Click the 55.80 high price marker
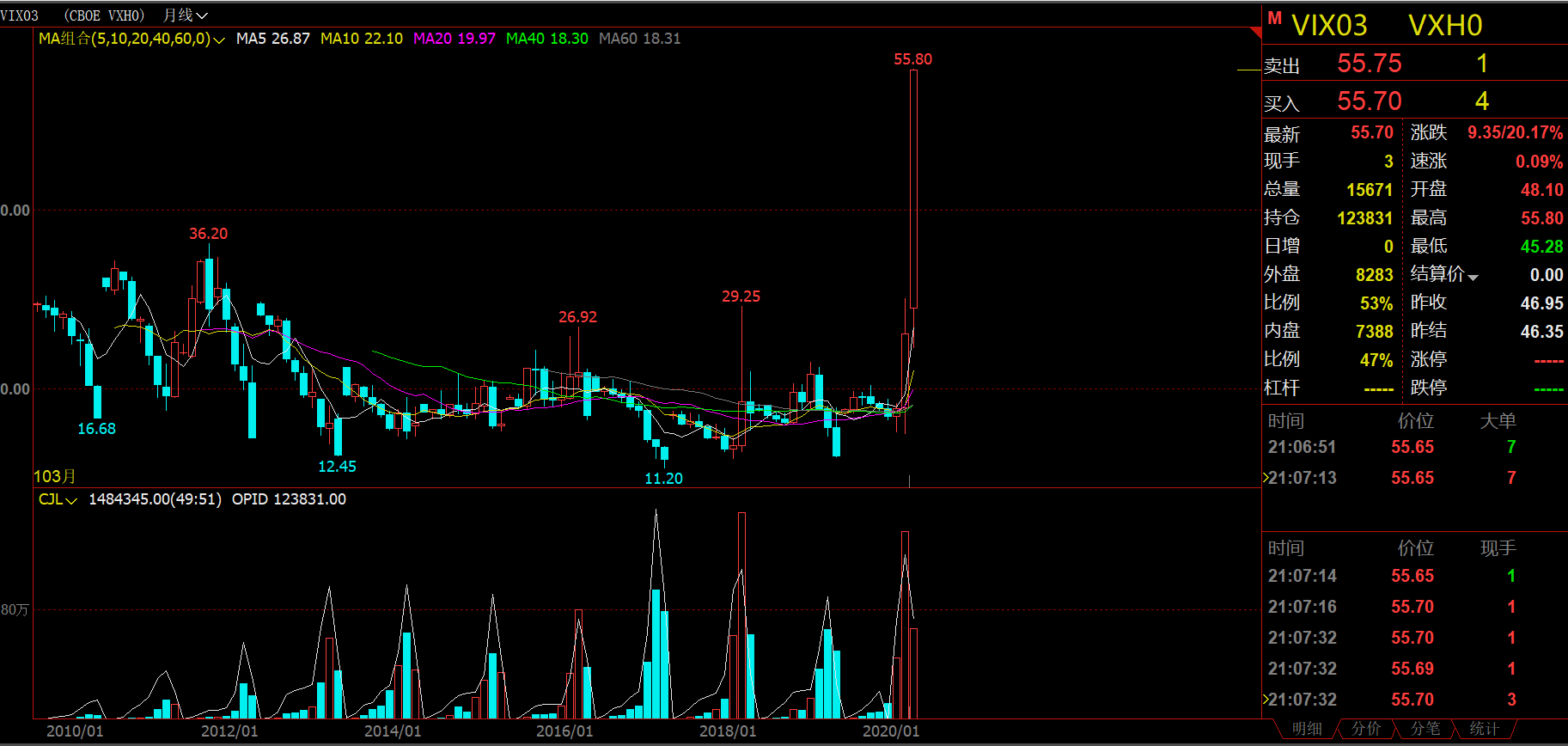 912,59
